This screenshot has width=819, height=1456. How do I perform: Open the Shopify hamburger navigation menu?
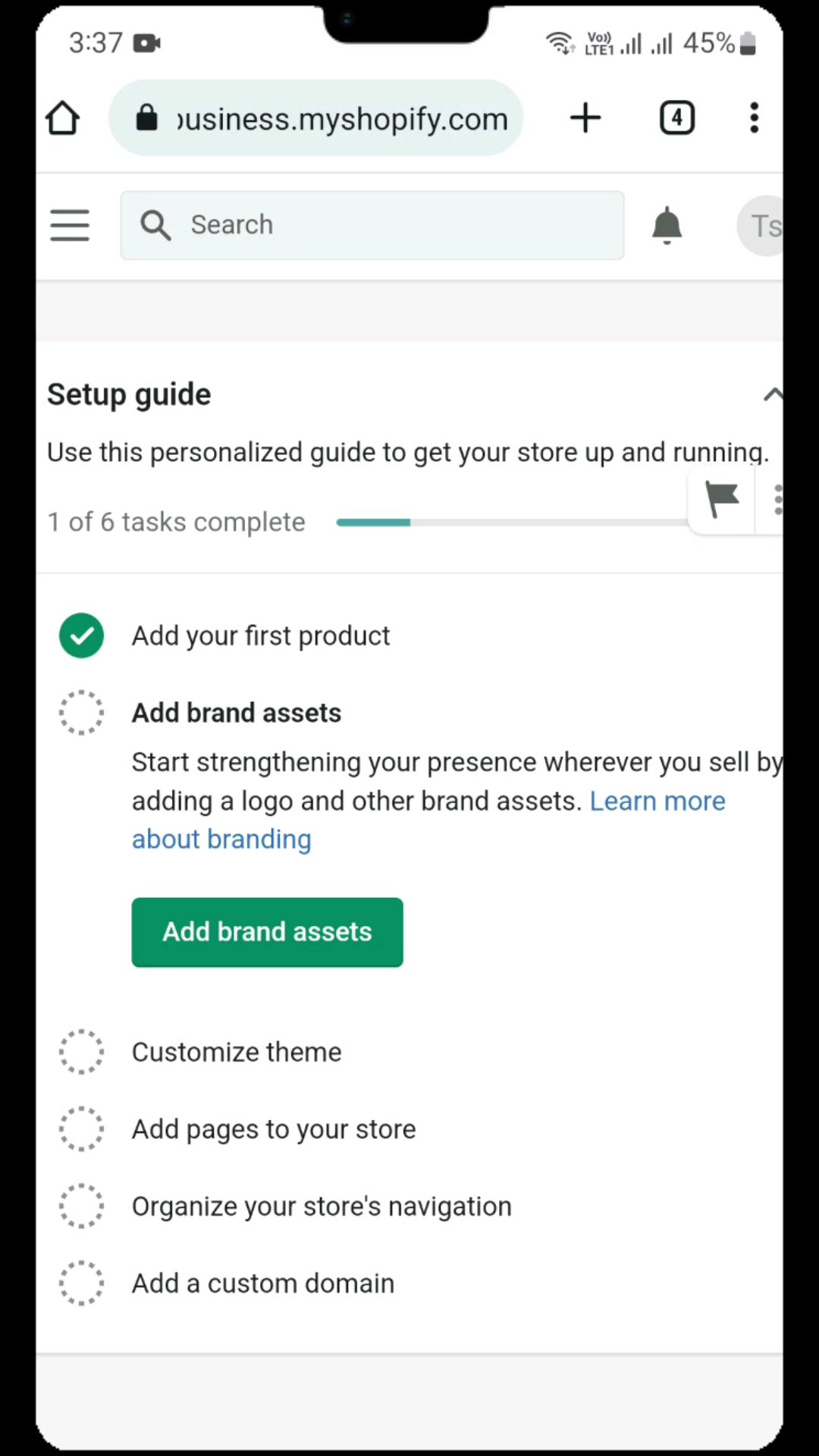[70, 225]
